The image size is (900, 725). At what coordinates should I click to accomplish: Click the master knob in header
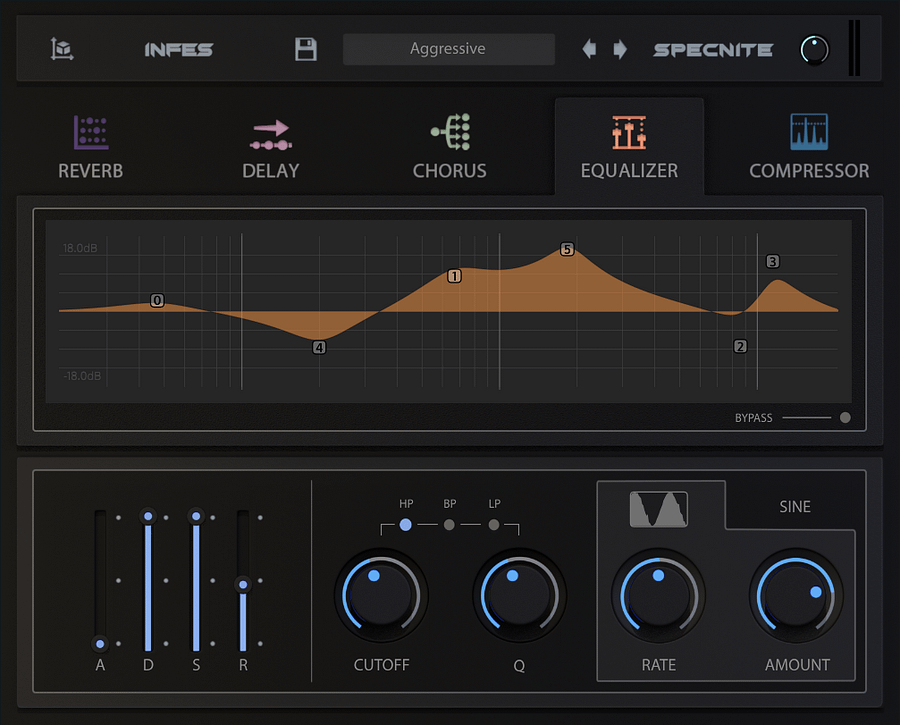(x=814, y=50)
